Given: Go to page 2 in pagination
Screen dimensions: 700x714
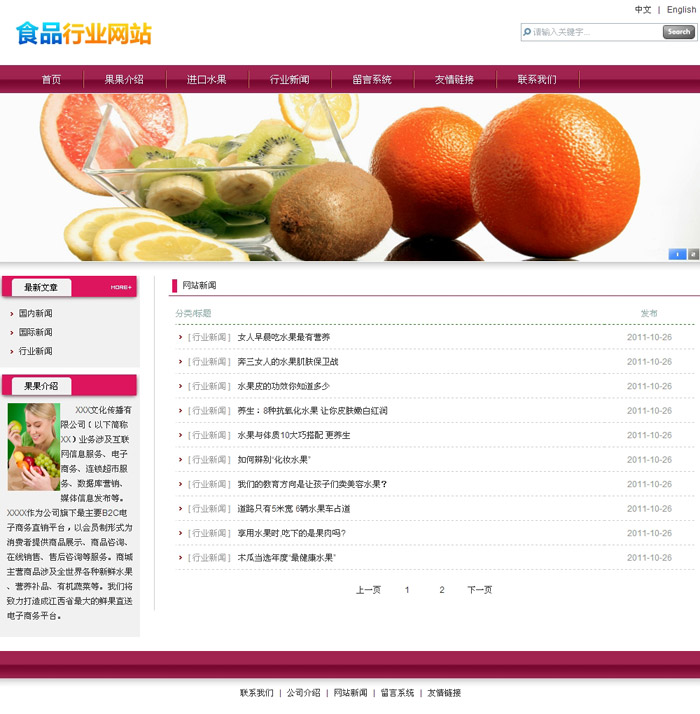Looking at the screenshot, I should point(442,590).
